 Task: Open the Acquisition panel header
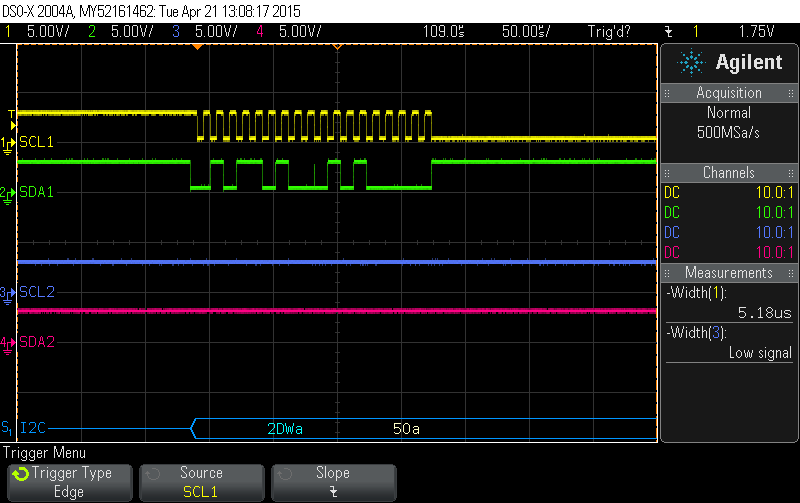(x=729, y=93)
